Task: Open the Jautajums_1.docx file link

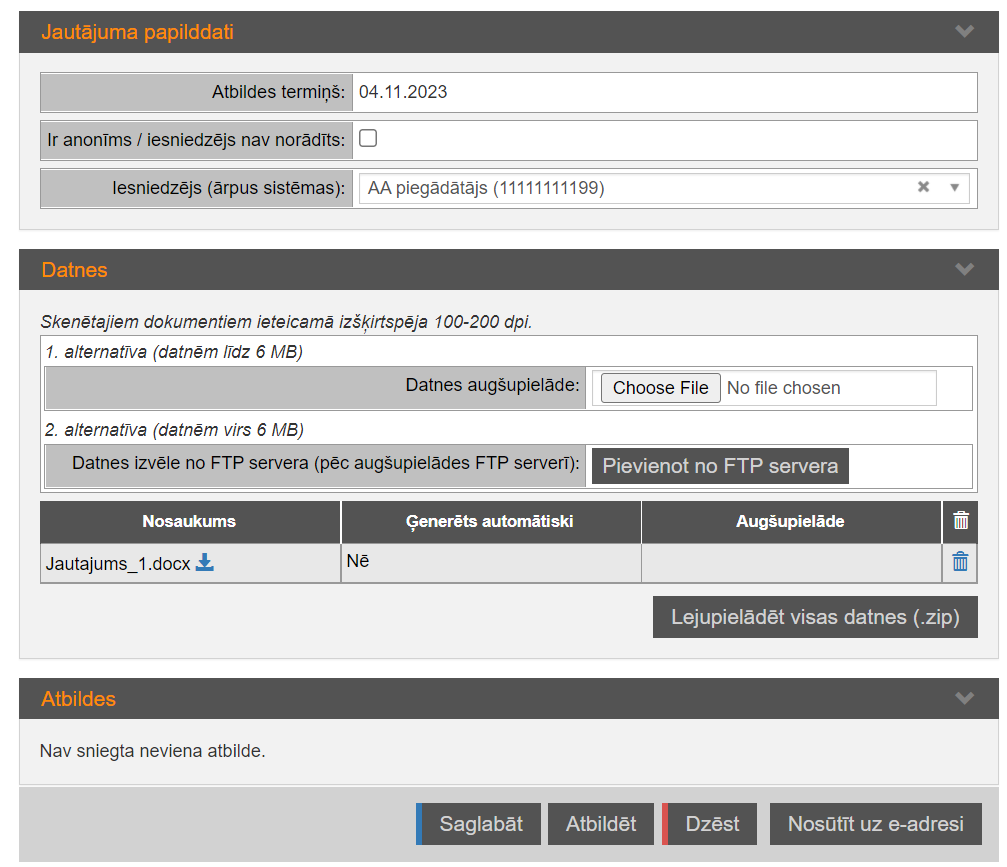Action: point(117,564)
